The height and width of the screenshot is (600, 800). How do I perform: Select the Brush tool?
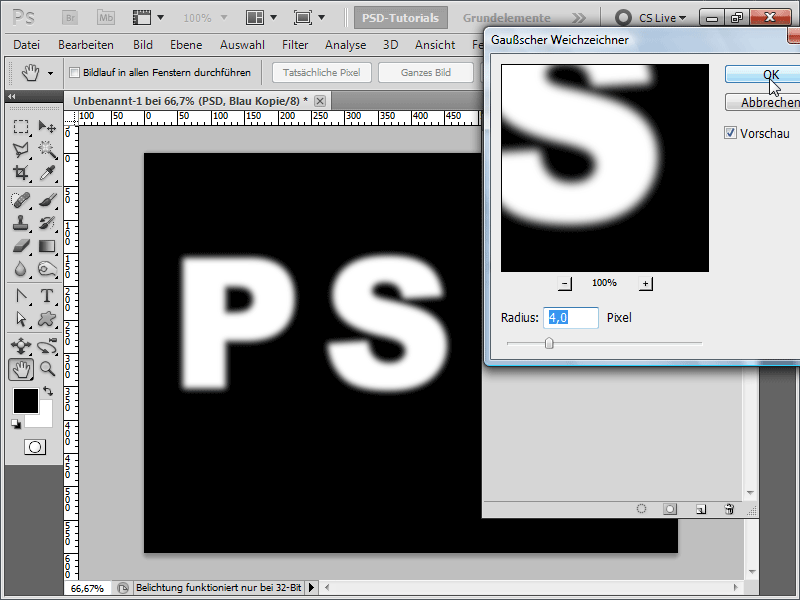(x=47, y=199)
